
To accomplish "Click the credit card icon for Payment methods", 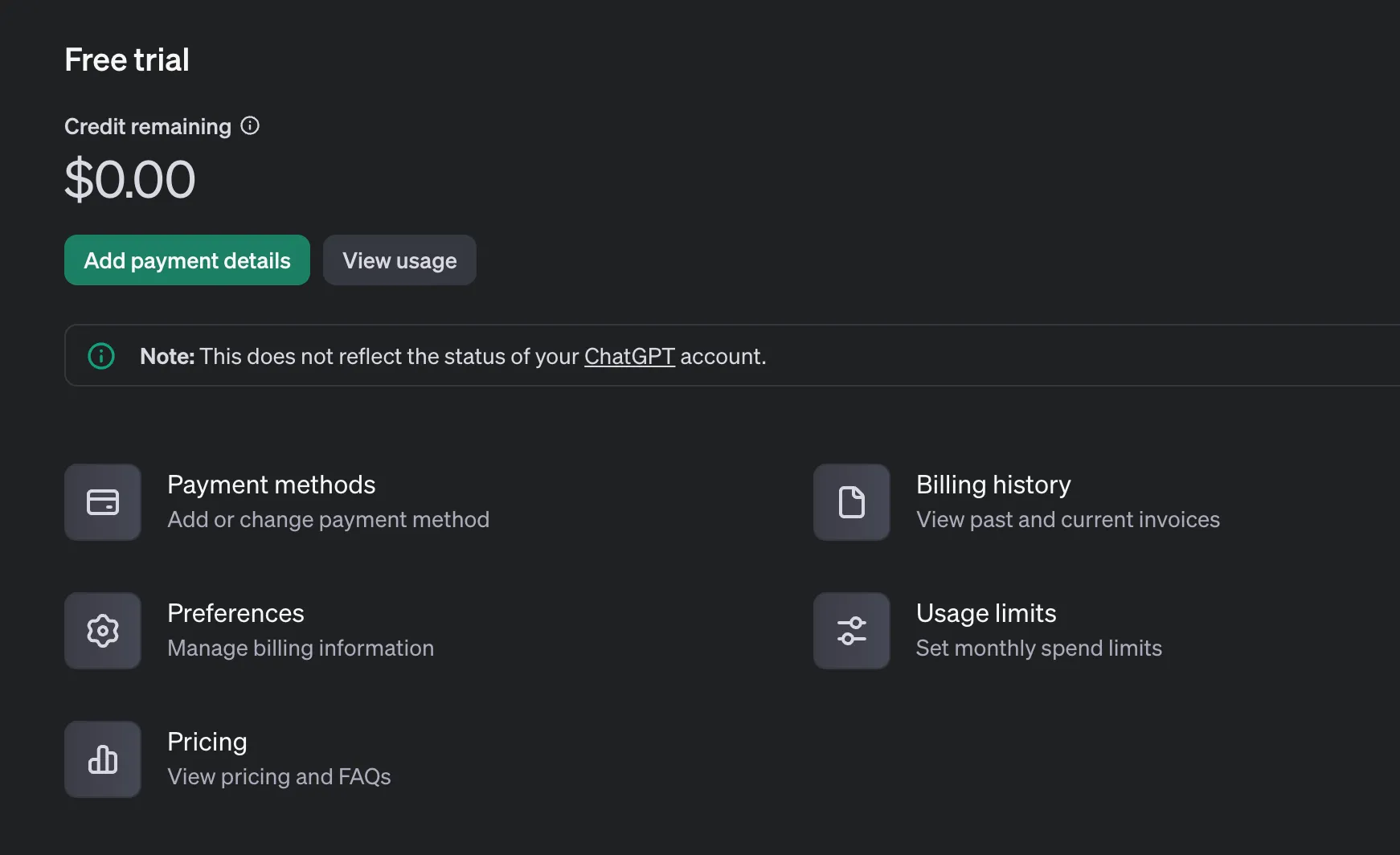I will (103, 502).
